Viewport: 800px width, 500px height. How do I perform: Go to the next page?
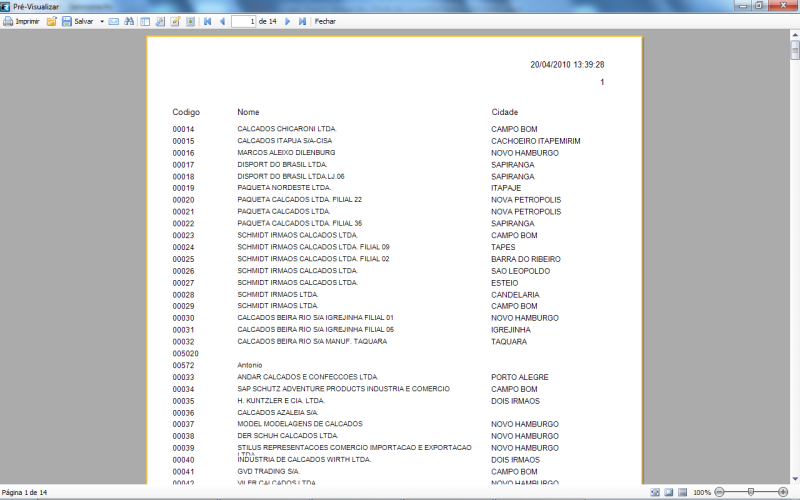pyautogui.click(x=287, y=21)
